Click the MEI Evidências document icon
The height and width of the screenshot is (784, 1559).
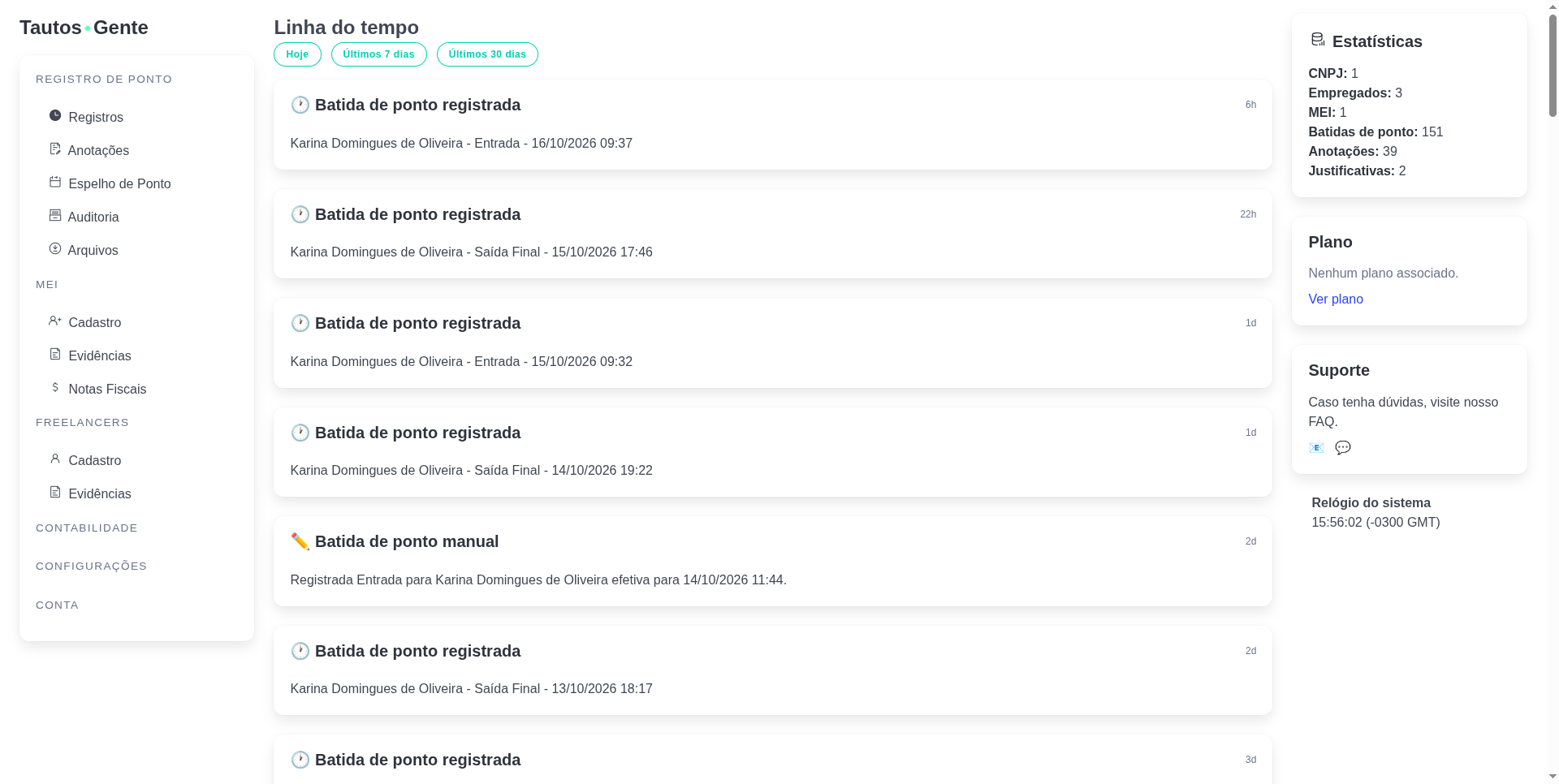coord(55,354)
